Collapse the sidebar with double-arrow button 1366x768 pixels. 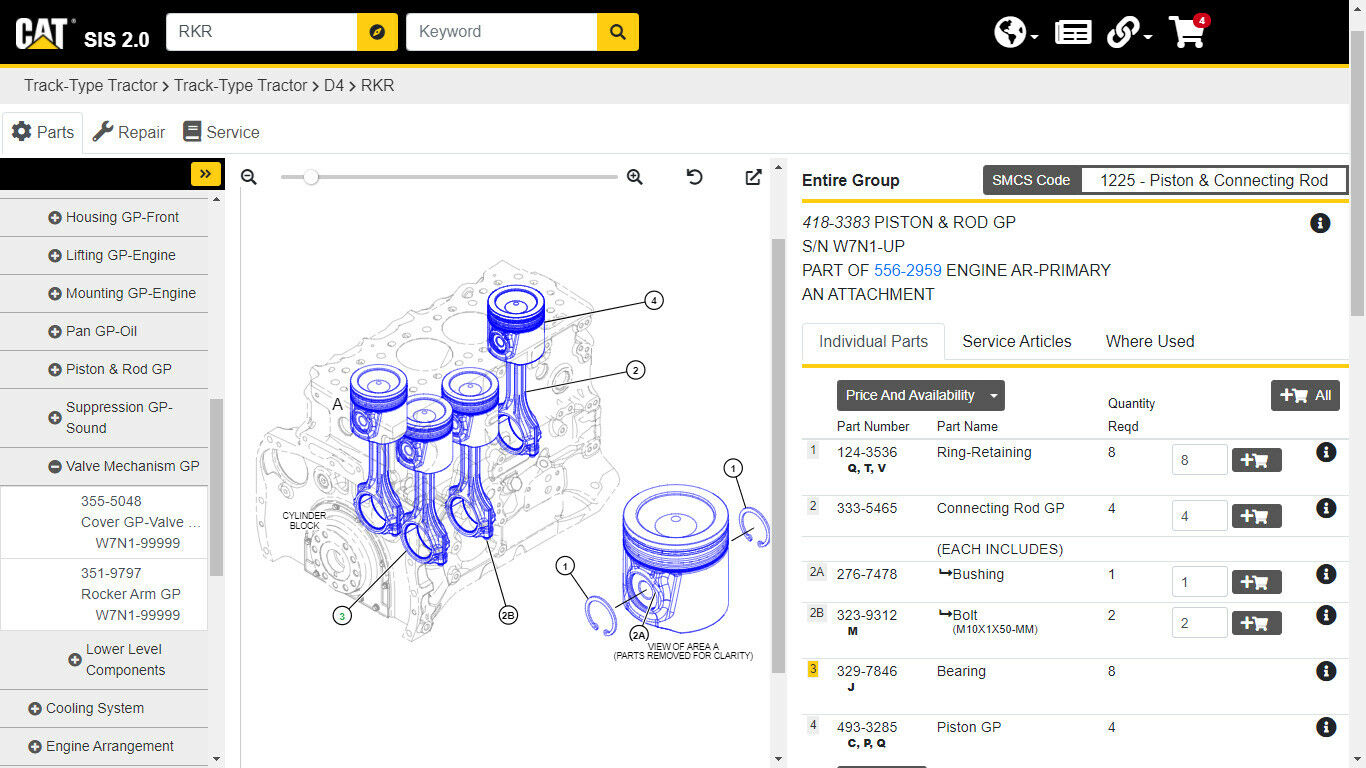[x=205, y=174]
